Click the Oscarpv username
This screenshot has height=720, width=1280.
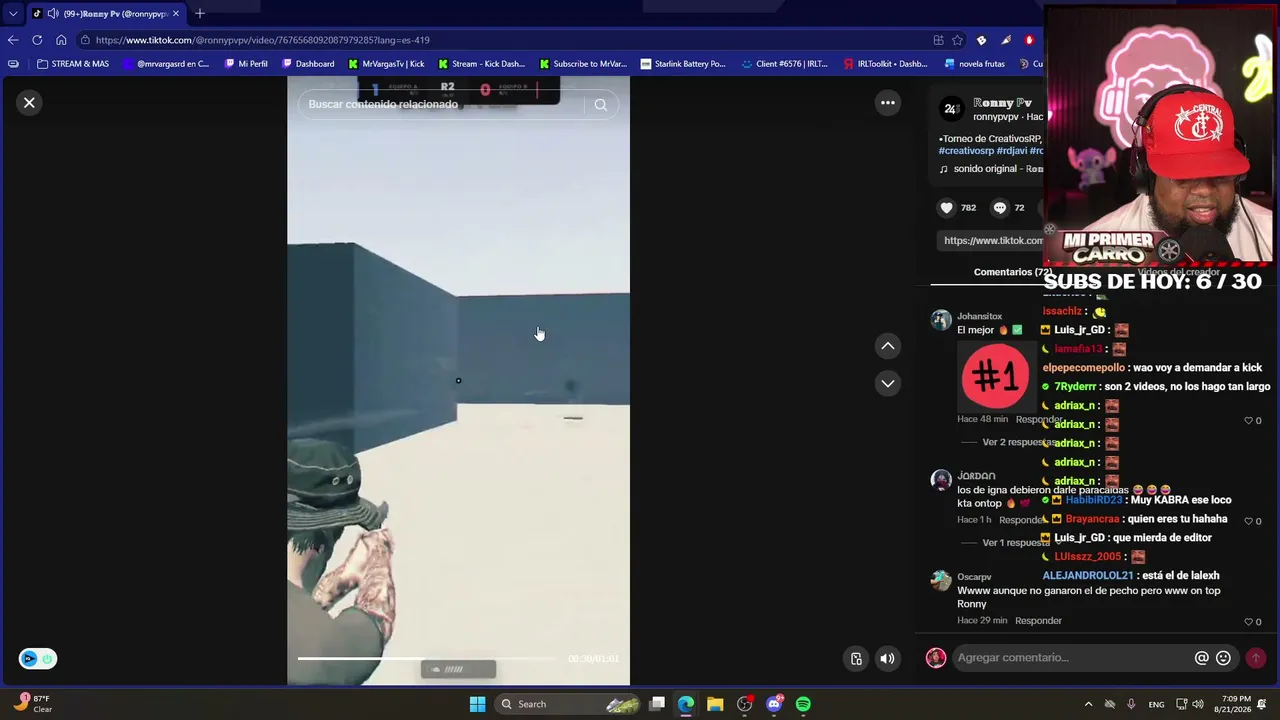coord(974,577)
